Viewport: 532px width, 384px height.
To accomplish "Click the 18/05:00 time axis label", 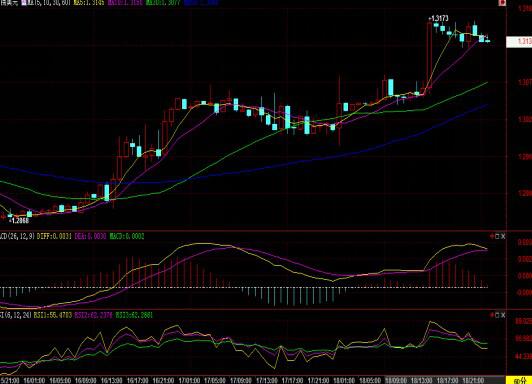I will tap(370, 381).
